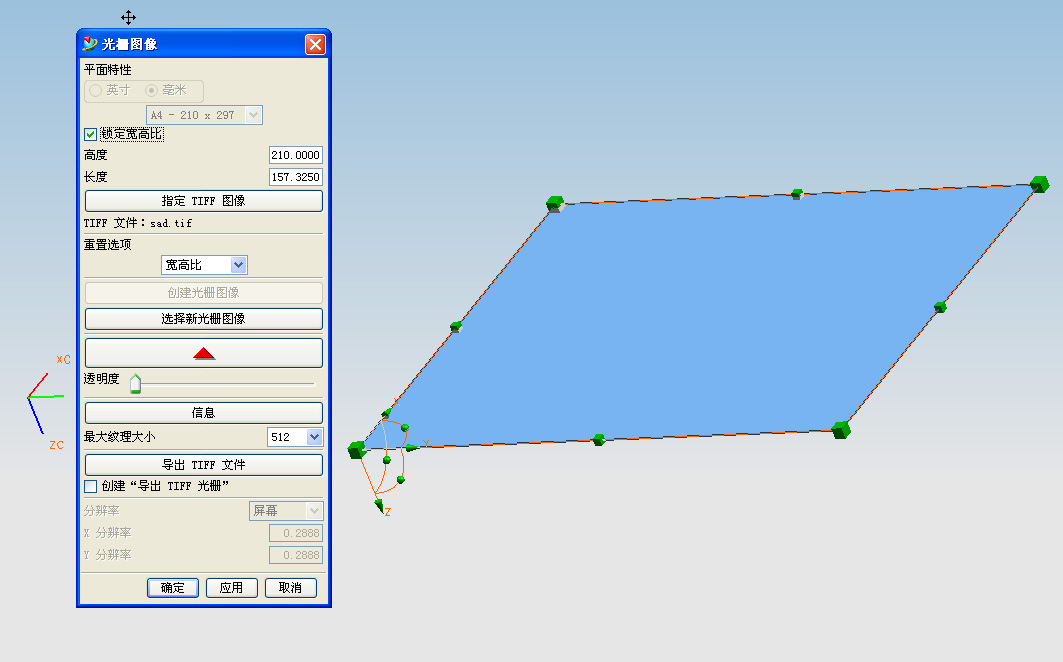
Task: Click the NX logo icon in dialog title
Action: pyautogui.click(x=90, y=44)
